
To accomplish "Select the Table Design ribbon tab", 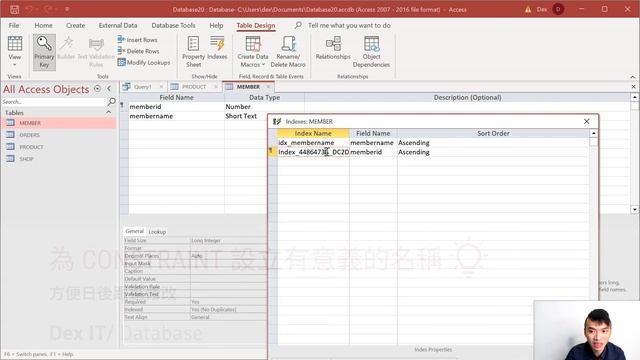I will pos(256,25).
